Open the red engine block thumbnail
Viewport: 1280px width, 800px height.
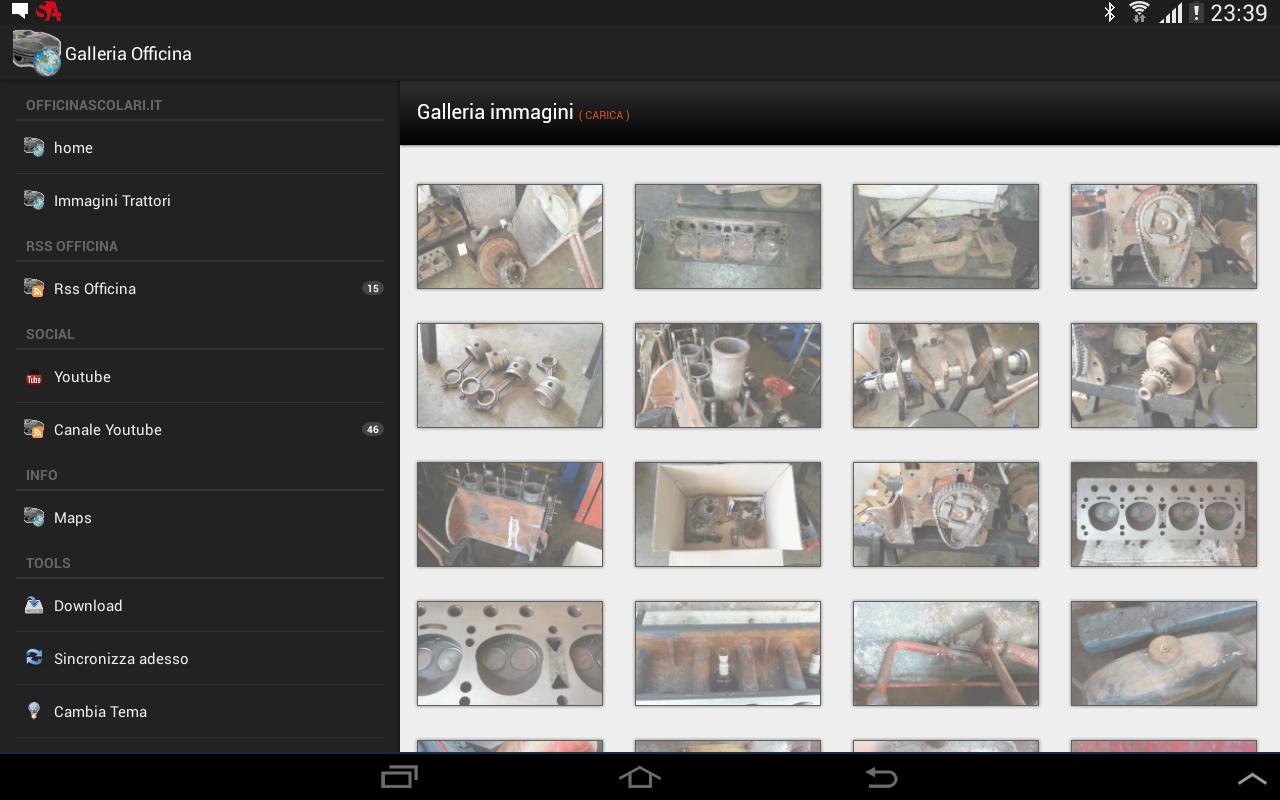510,514
